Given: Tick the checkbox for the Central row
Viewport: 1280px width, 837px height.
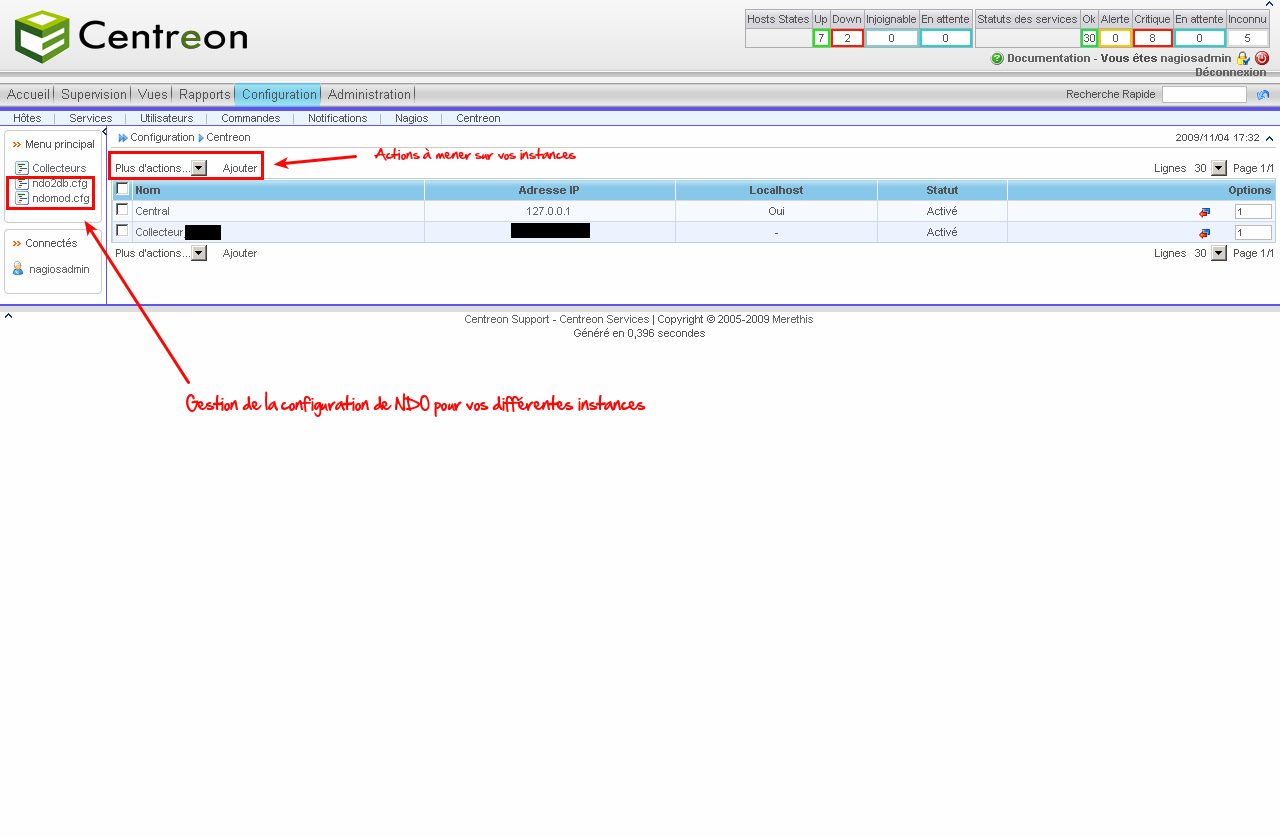Looking at the screenshot, I should (x=122, y=210).
